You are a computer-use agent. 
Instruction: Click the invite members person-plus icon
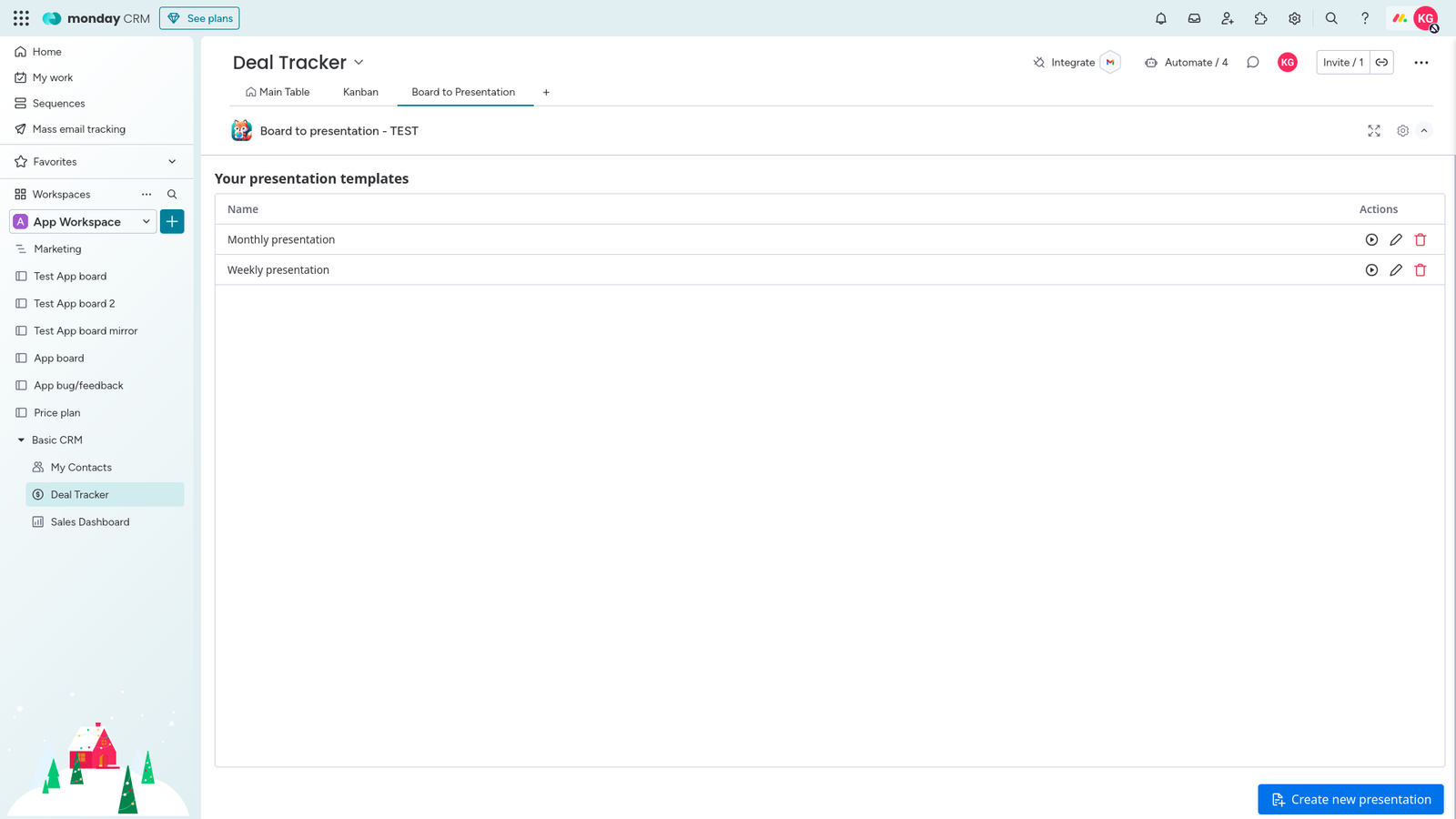pos(1228,18)
